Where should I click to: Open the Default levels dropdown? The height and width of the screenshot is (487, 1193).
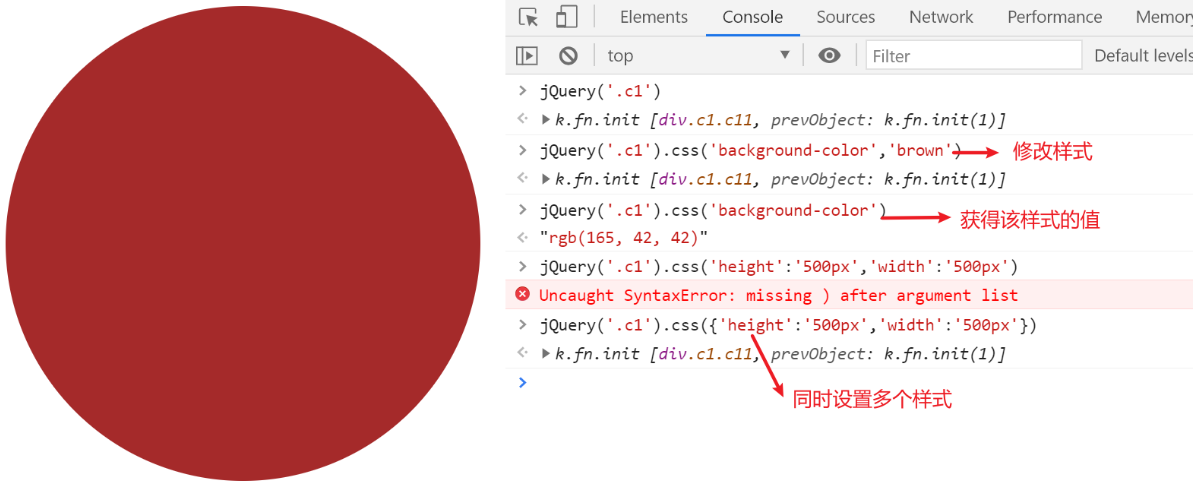point(1143,56)
